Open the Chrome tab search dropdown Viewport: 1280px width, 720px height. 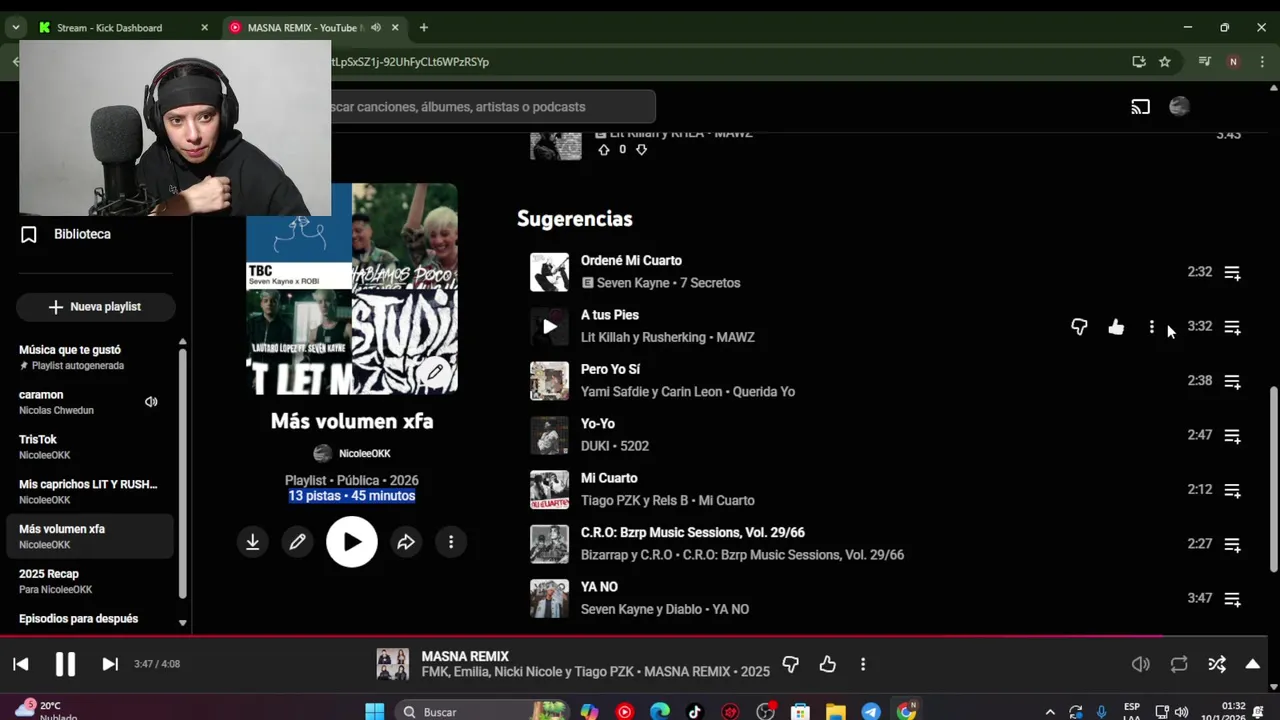[x=16, y=28]
